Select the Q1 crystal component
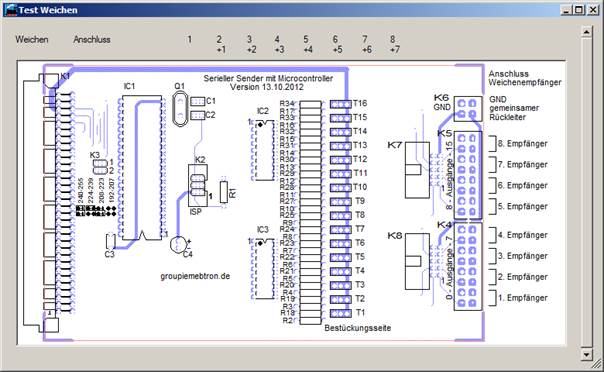The height and width of the screenshot is (372, 604). pos(180,109)
